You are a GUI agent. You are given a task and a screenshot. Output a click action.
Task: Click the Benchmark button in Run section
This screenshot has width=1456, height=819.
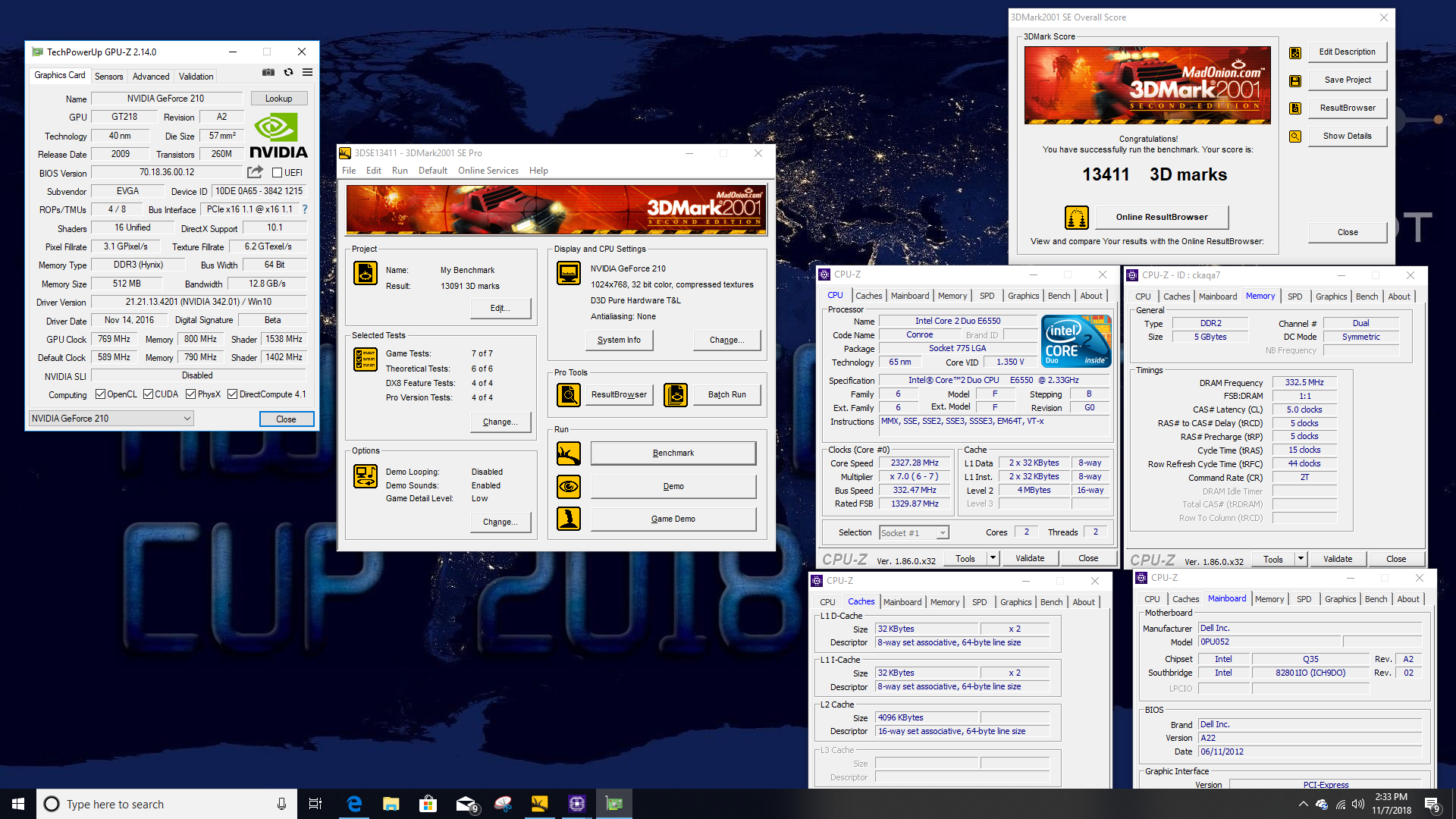pyautogui.click(x=673, y=453)
